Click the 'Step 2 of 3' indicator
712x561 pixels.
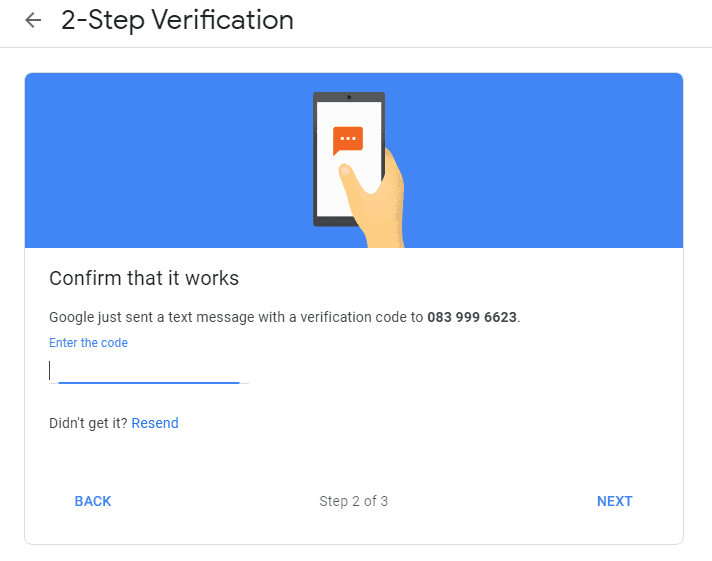[x=353, y=501]
